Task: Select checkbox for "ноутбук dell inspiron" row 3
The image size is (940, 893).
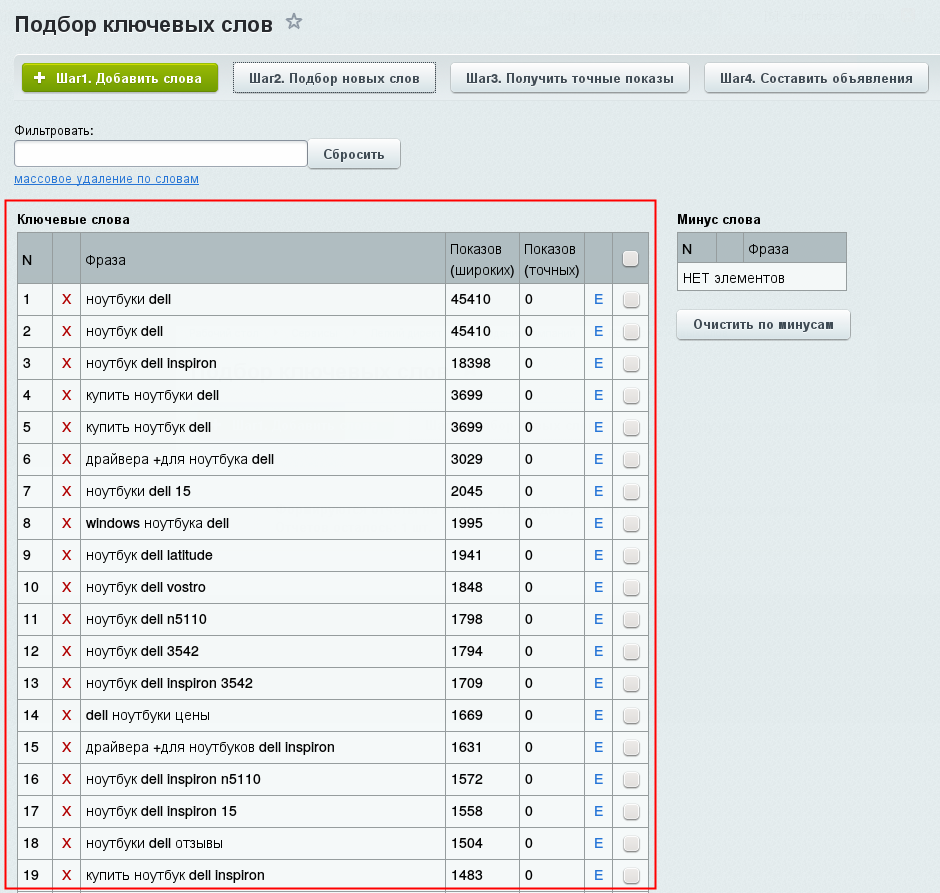Action: click(631, 364)
